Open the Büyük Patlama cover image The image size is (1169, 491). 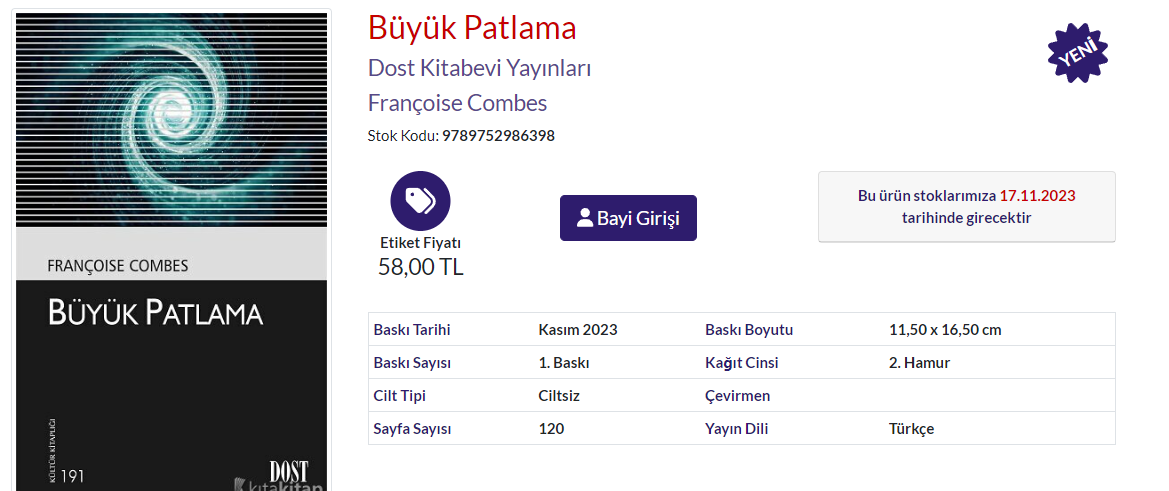[171, 250]
